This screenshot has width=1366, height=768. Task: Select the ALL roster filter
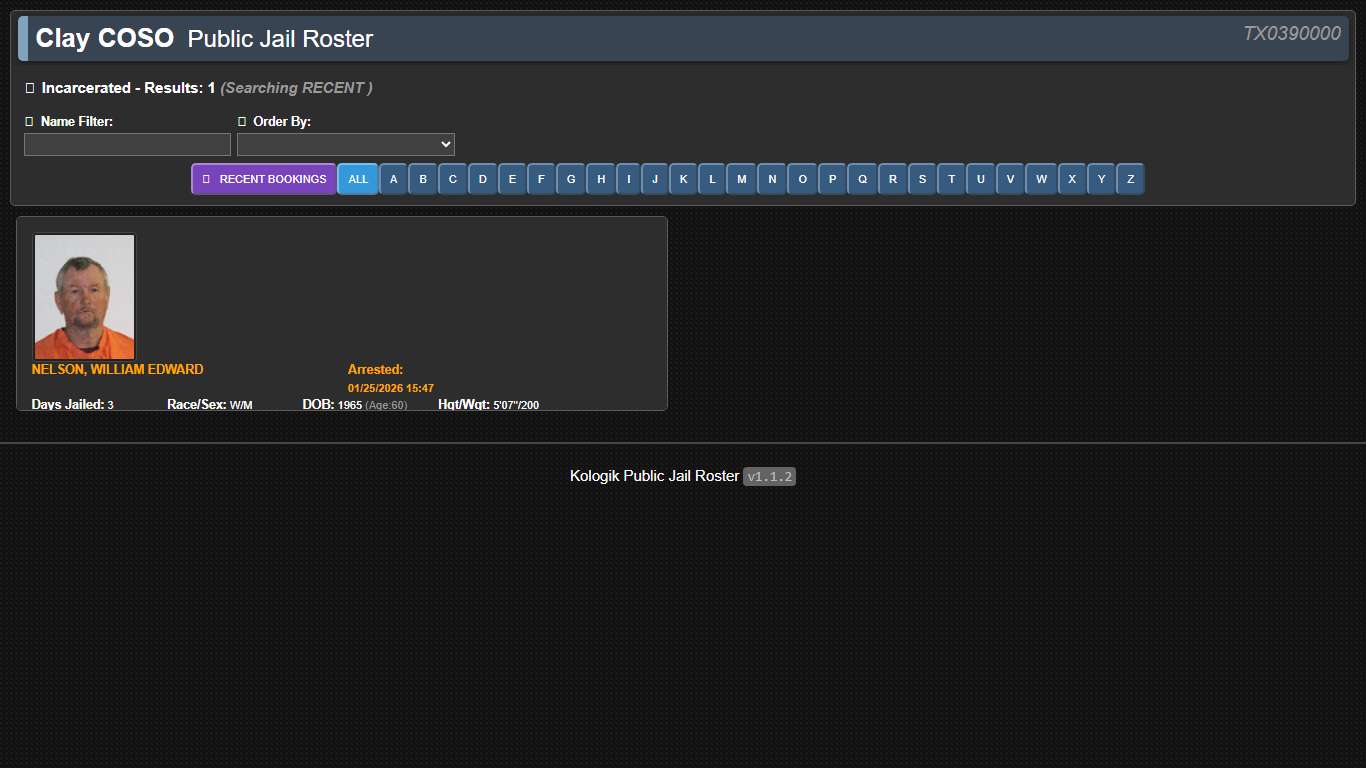[x=358, y=179]
